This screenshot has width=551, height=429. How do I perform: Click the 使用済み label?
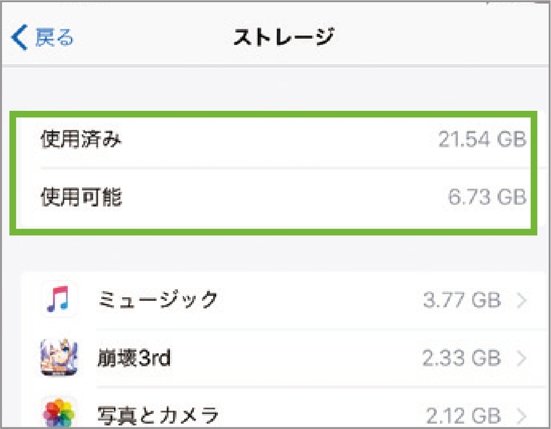[81, 139]
